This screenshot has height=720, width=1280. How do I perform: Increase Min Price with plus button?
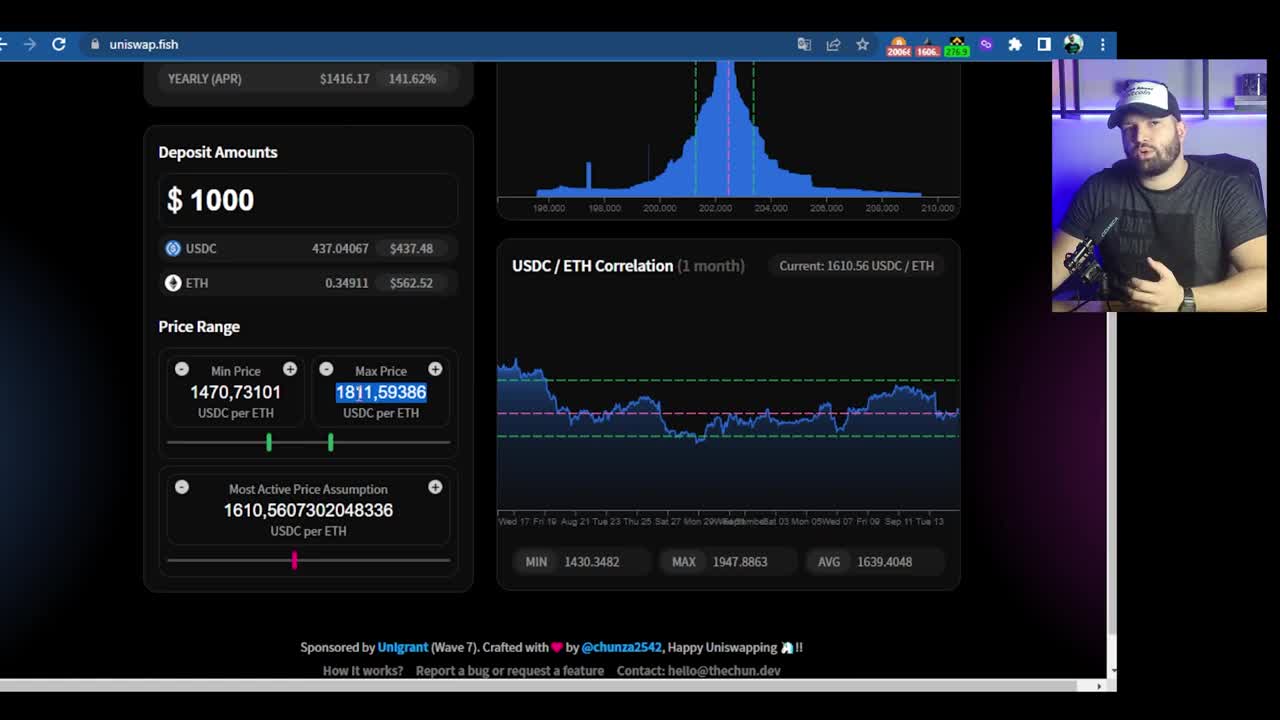[290, 369]
